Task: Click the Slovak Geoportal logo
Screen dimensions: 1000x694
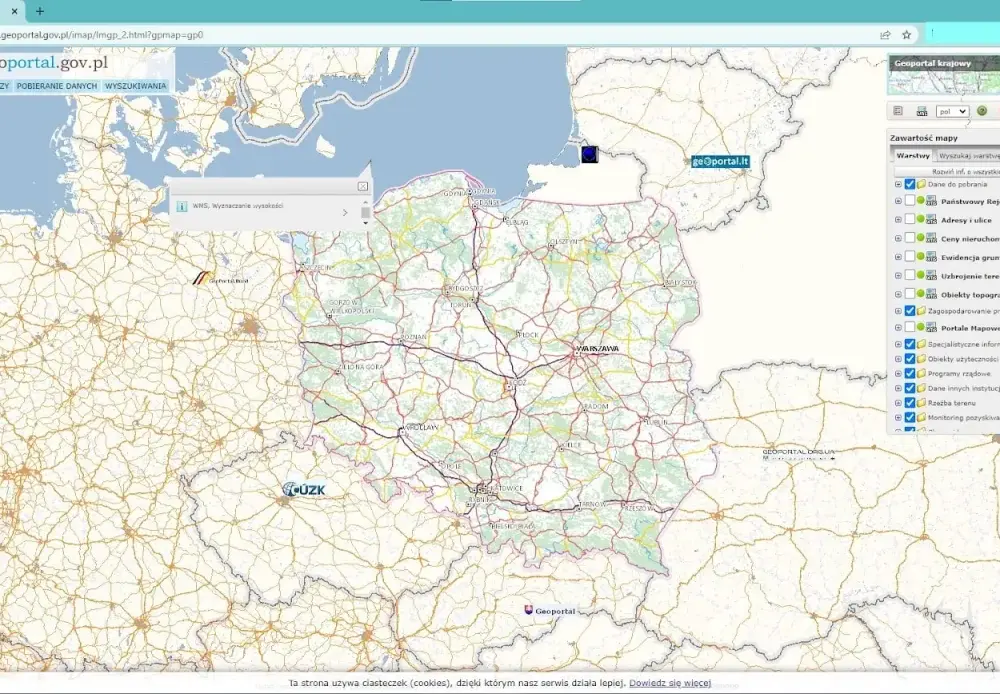Action: [x=550, y=611]
